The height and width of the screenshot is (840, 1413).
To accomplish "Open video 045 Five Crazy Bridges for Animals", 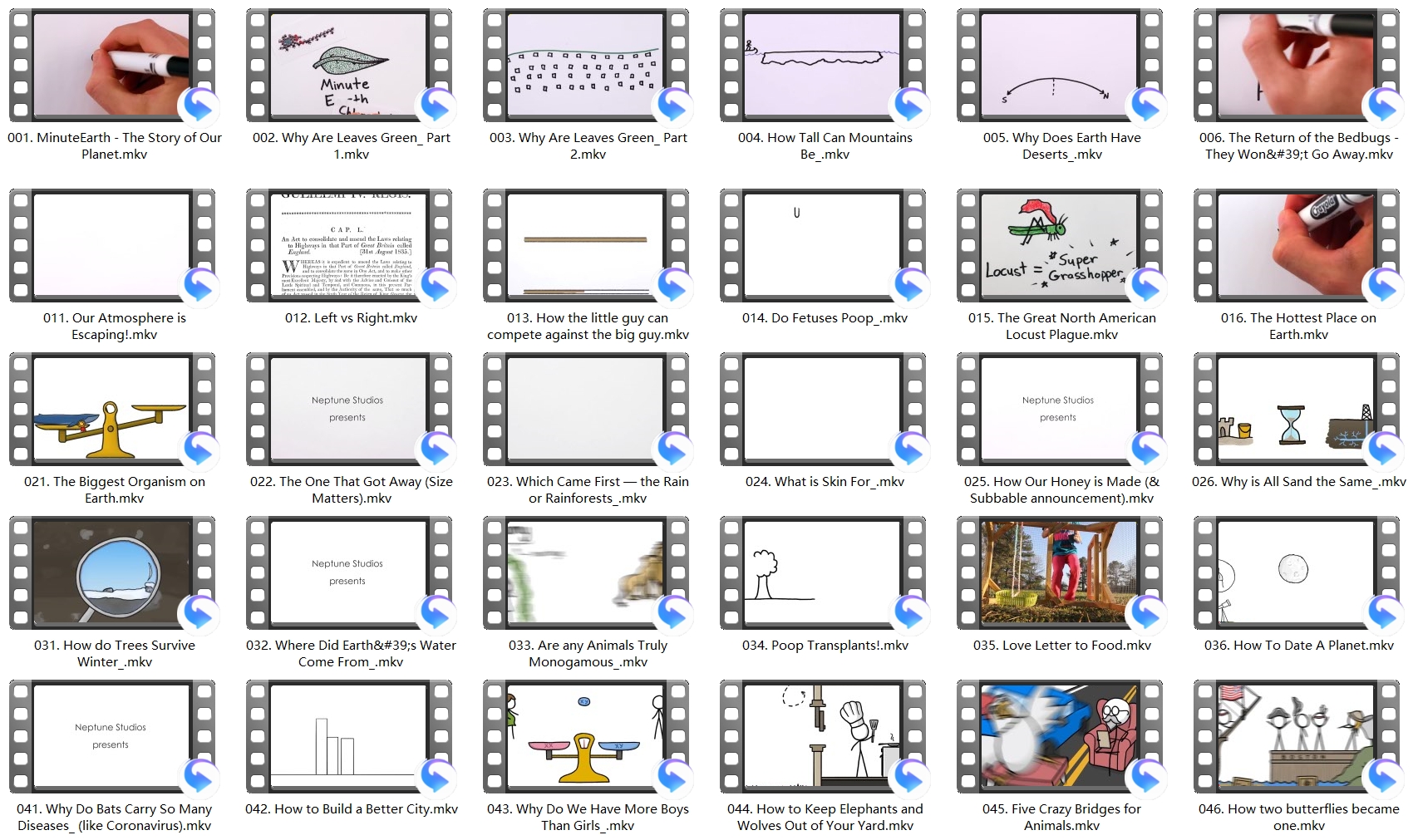I will pos(1060,737).
